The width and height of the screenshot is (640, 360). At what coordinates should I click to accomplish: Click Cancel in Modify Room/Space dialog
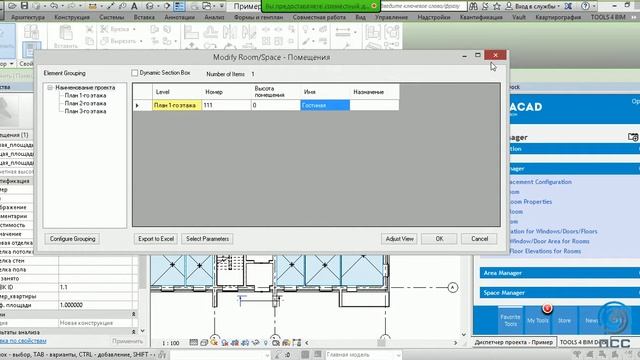point(480,239)
